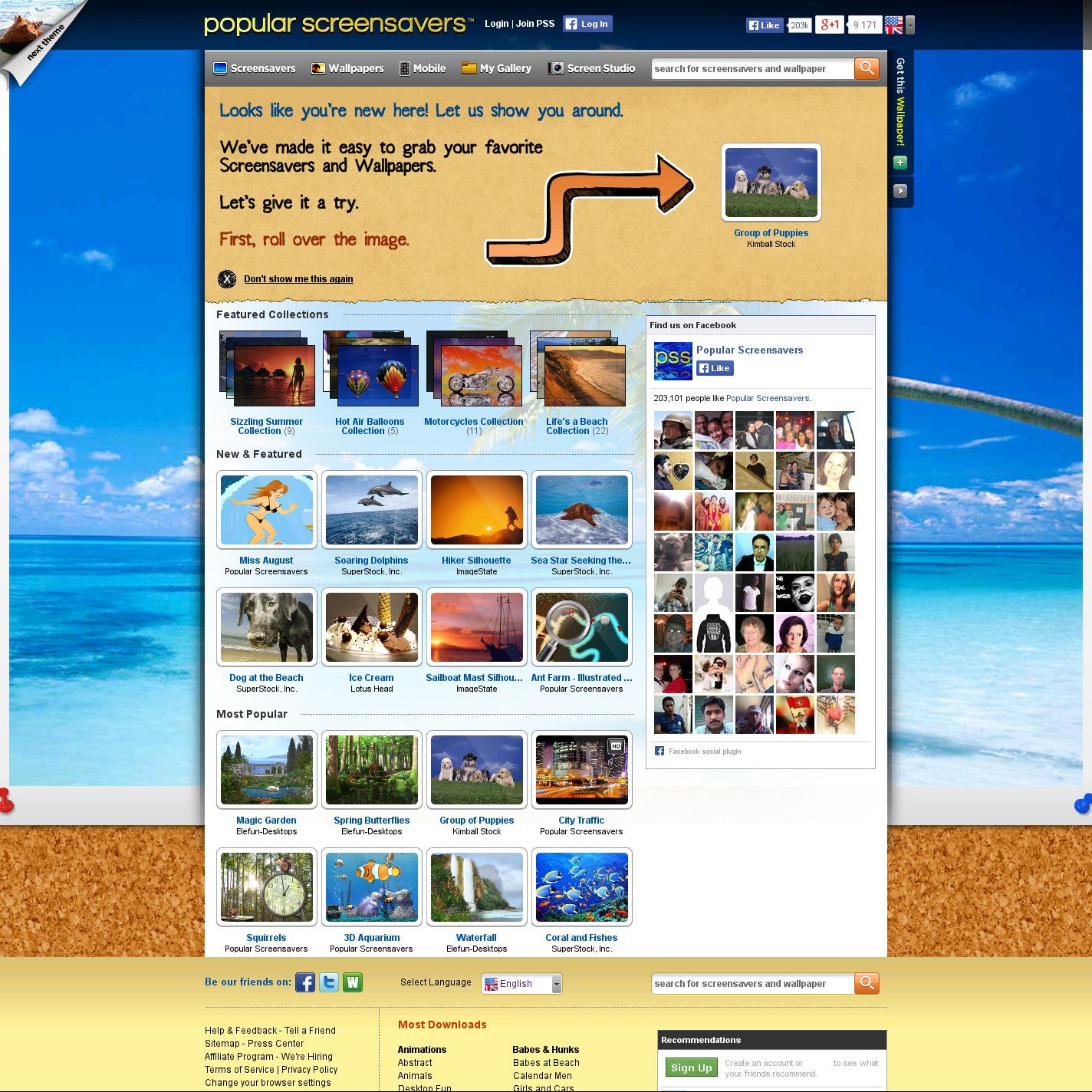Turn the page corner to next theme
The height and width of the screenshot is (1092, 1092).
tap(38, 38)
